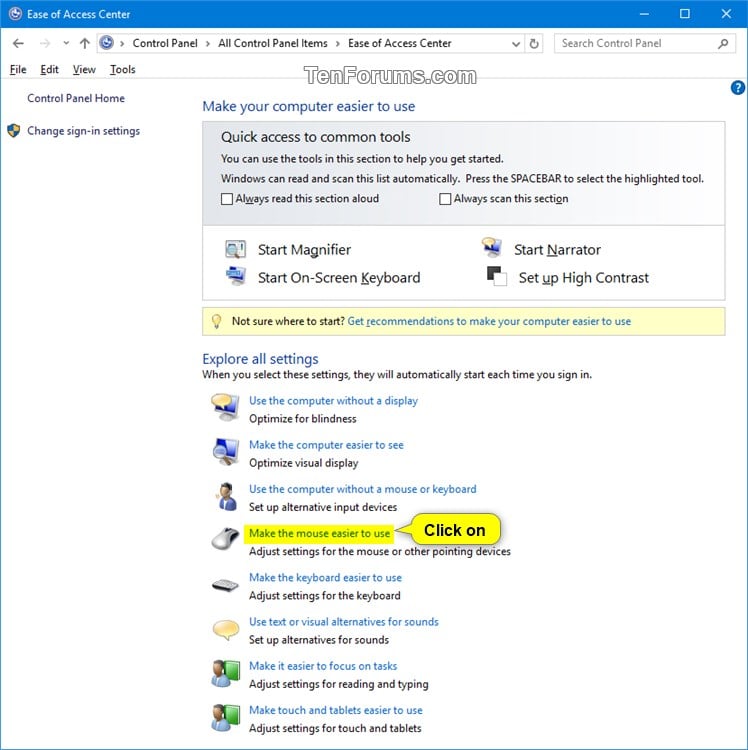Click icon for computer without a display

tap(225, 407)
